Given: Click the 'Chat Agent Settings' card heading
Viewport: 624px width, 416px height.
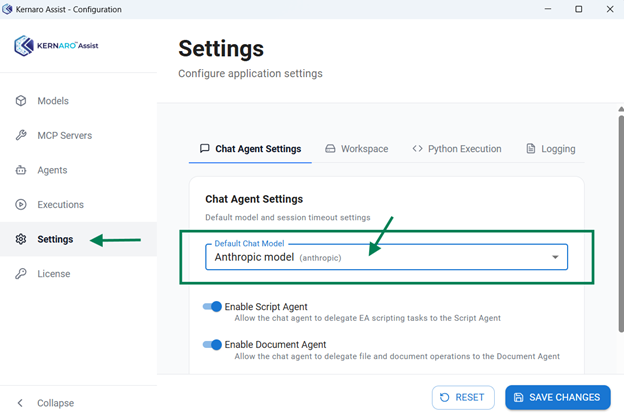Looking at the screenshot, I should click(x=254, y=199).
